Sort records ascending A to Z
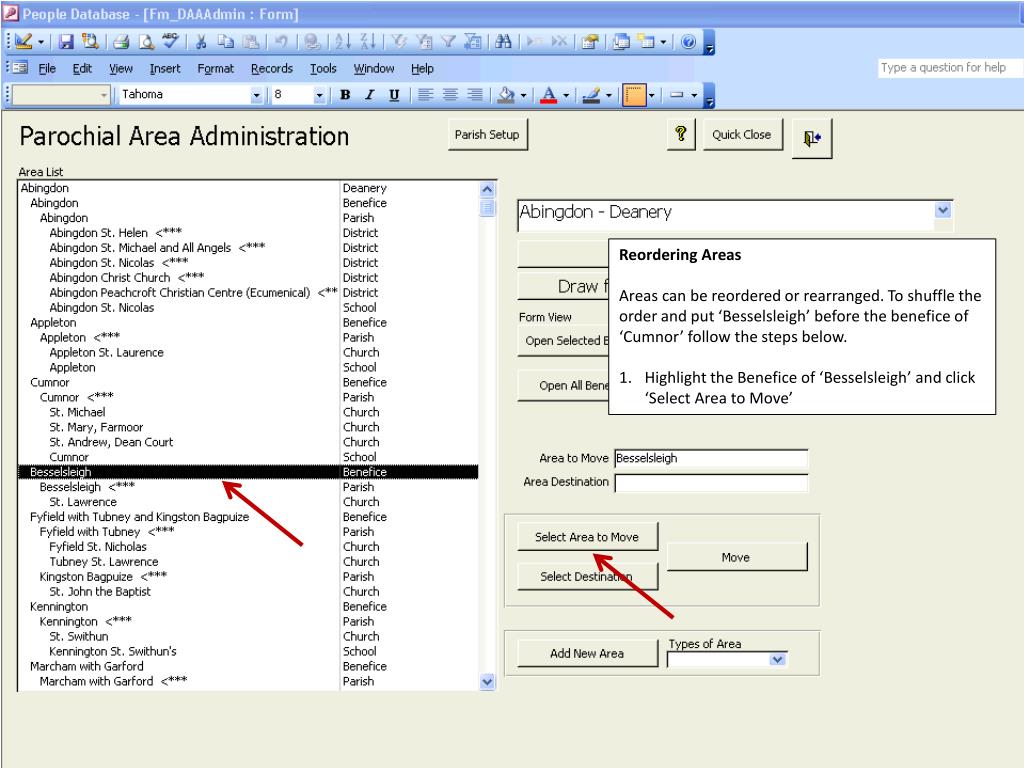The width and height of the screenshot is (1024, 768). click(x=343, y=42)
